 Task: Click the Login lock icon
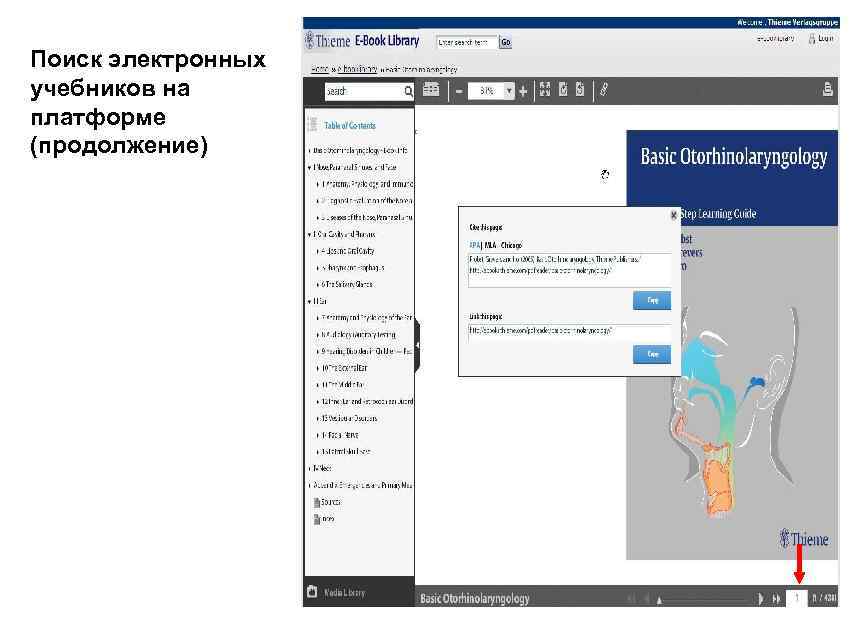812,39
